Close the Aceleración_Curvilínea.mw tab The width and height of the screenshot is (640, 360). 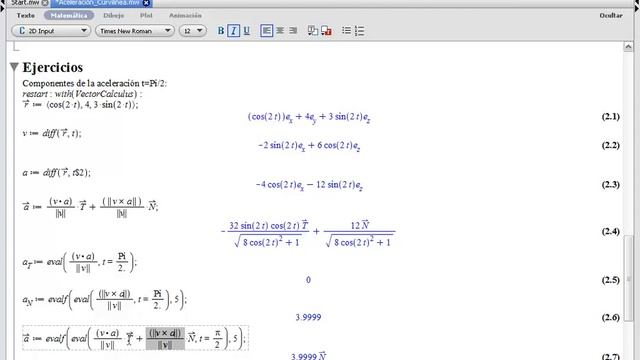146,3
